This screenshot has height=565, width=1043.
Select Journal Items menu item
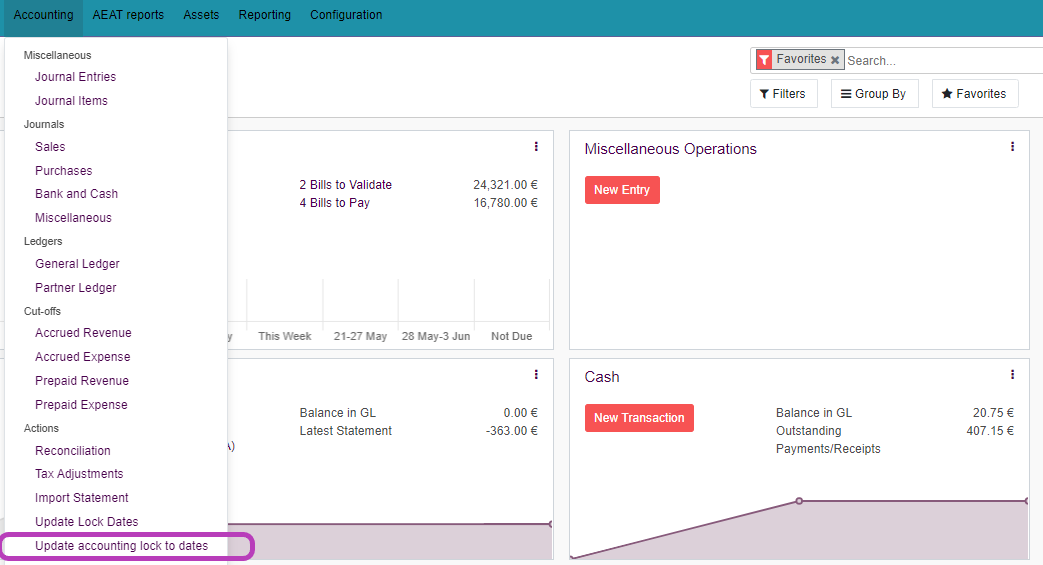point(71,100)
